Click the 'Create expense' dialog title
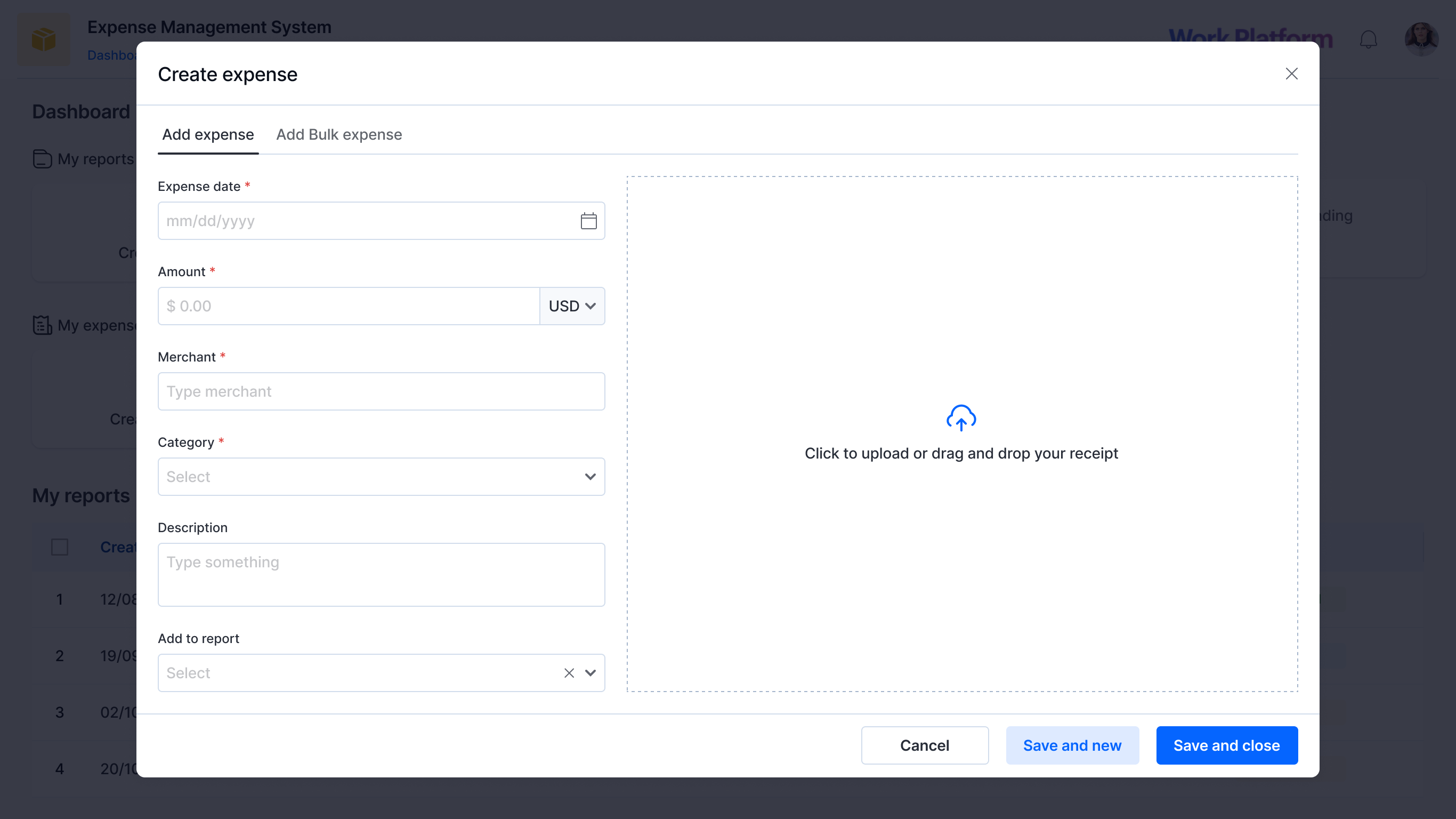Screen dimensions: 1456x819 [228, 74]
